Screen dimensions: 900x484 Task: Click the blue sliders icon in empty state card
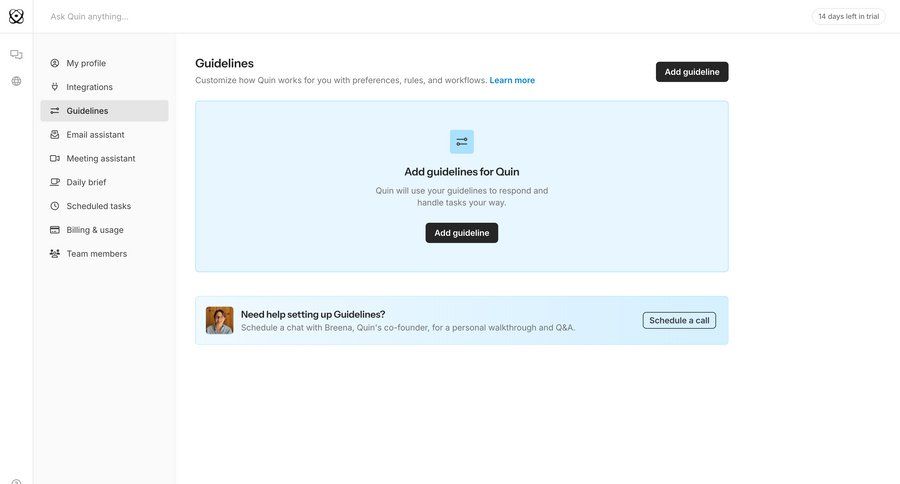pos(461,142)
